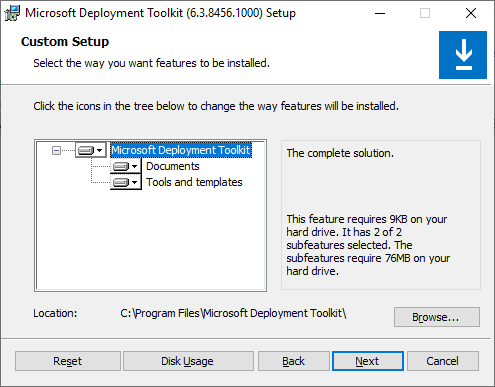Image resolution: width=495 pixels, height=387 pixels.
Task: Click the blue download arrow banner icon
Action: (463, 55)
